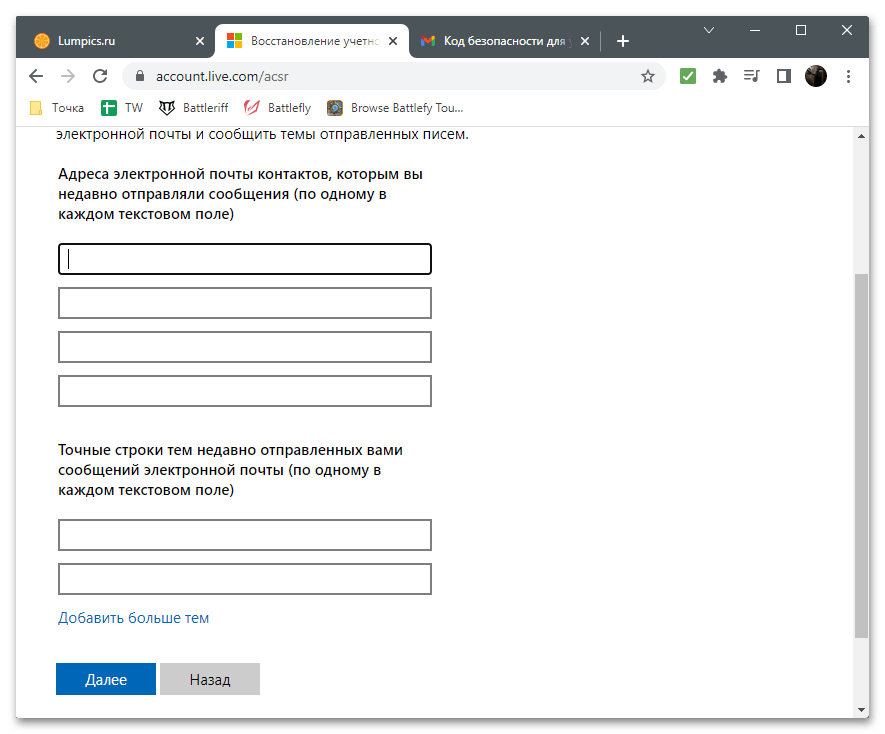Close the Lumpics.ru tab
Viewport: 885px width, 734px height.
tap(200, 41)
